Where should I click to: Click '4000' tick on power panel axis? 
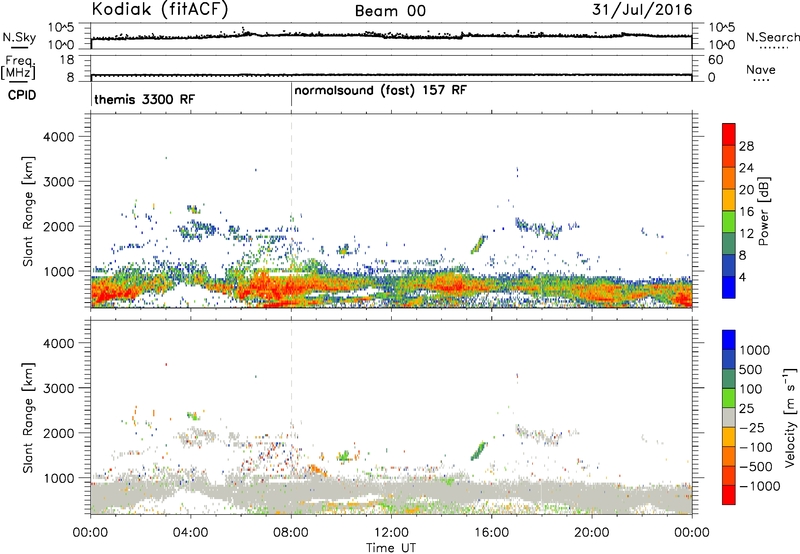point(59,137)
